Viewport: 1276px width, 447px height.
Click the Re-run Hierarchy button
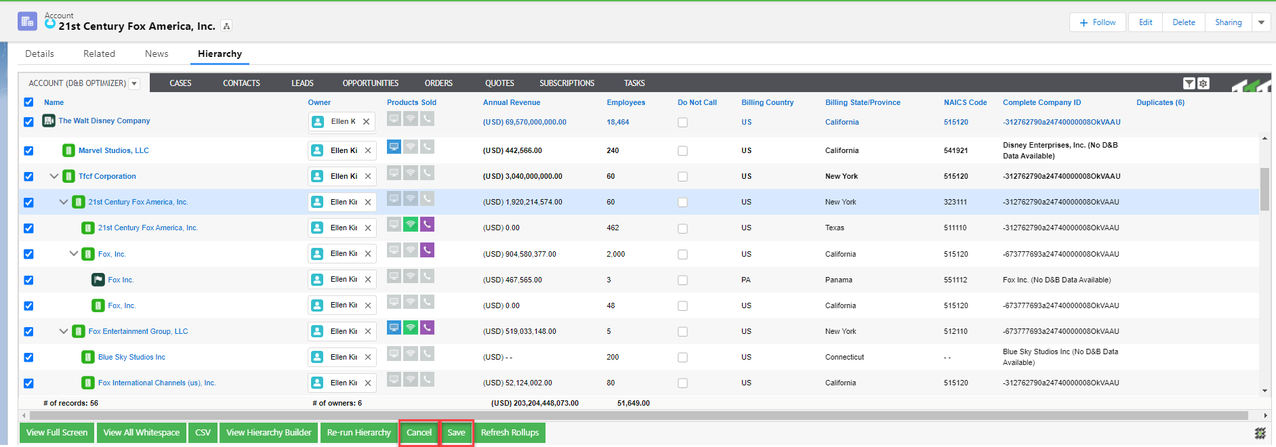tap(358, 433)
